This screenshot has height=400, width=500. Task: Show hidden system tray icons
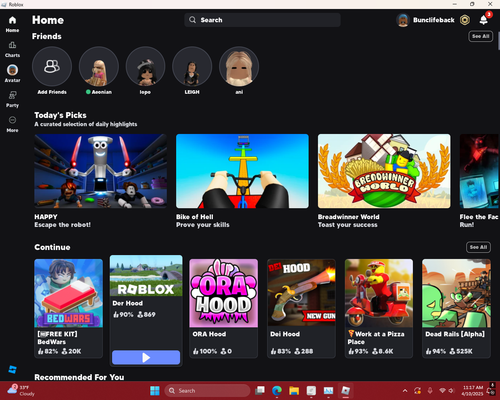pos(405,391)
